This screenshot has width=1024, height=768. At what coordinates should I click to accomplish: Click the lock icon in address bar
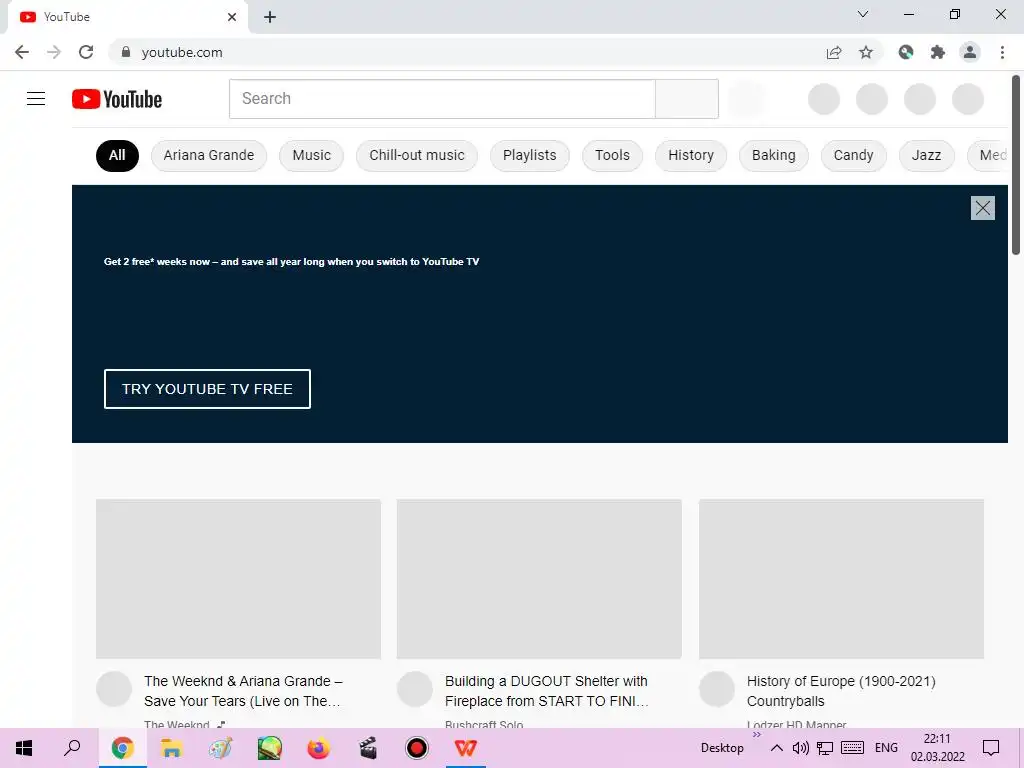click(x=126, y=52)
